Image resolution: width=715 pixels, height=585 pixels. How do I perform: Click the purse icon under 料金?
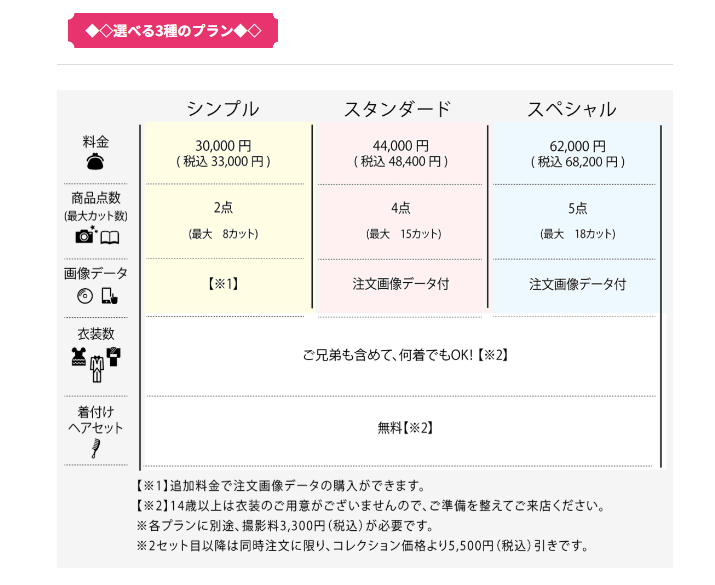pos(95,162)
